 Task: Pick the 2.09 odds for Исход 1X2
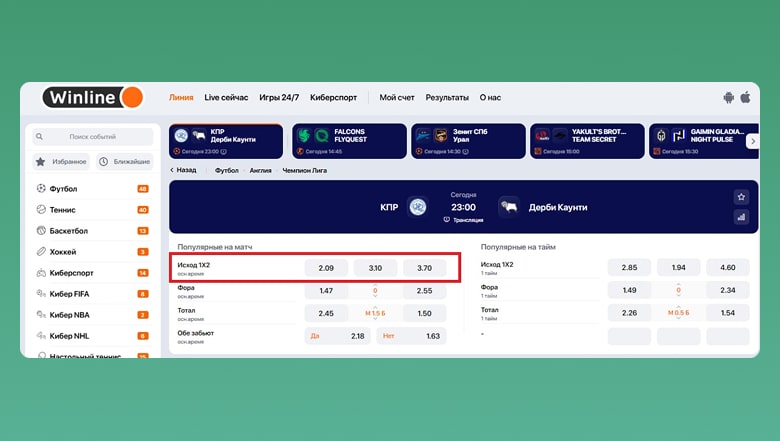(326, 268)
